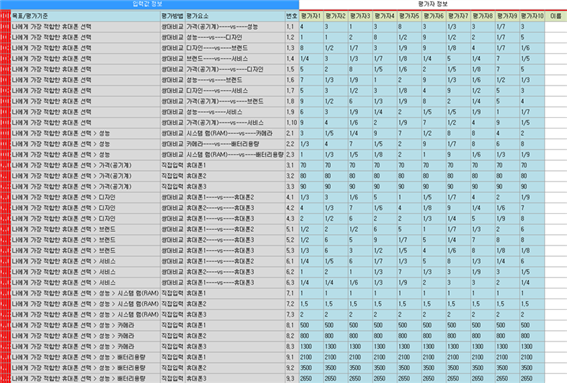Viewport: 567px width, 383px height.
Task: Click 평가자5 value 8 in row 1,1
Action: coord(409,27)
